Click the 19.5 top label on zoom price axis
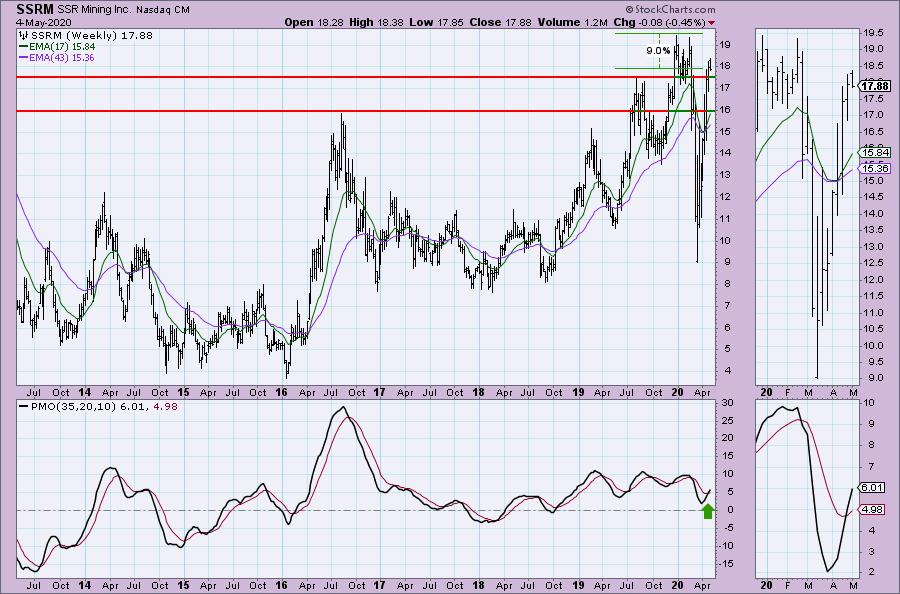Viewport: 900px width, 594px height. tap(874, 33)
